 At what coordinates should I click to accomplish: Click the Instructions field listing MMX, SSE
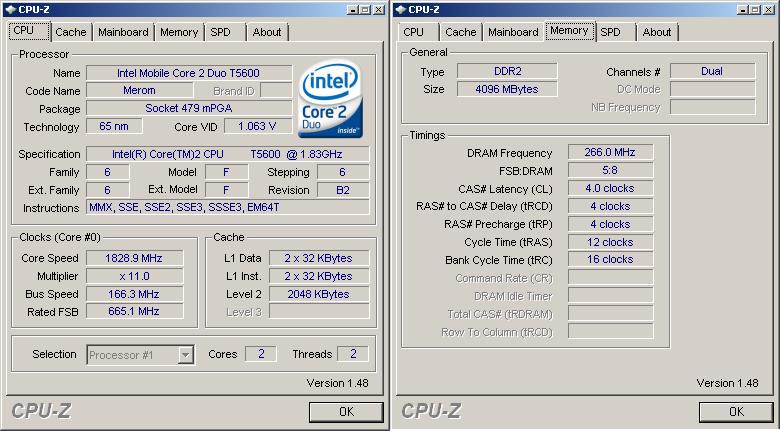pos(228,207)
